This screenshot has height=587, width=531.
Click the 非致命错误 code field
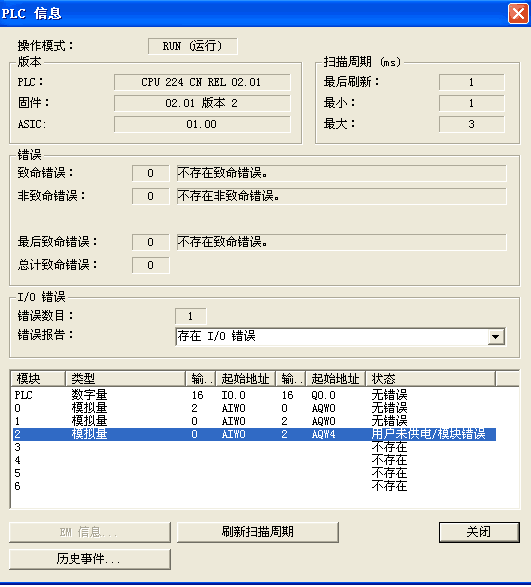(x=151, y=196)
